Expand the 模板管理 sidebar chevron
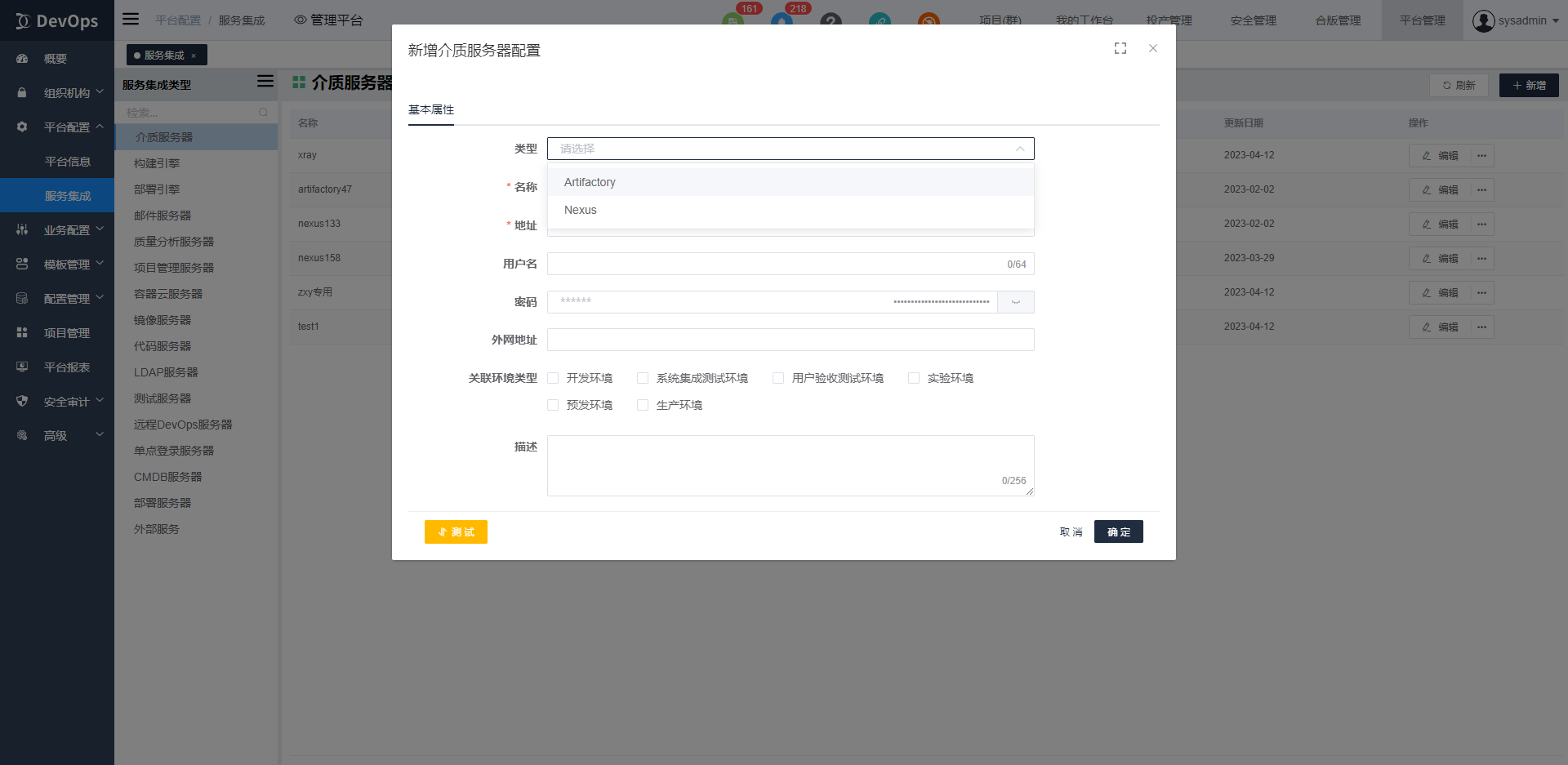Screen dimensions: 1568x765 (100, 264)
